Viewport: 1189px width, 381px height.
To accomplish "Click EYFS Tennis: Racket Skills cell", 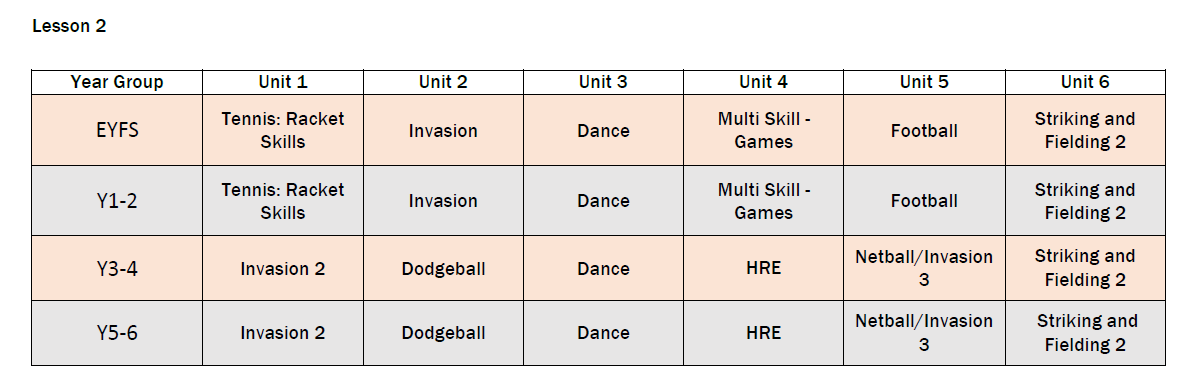I will pyautogui.click(x=283, y=130).
